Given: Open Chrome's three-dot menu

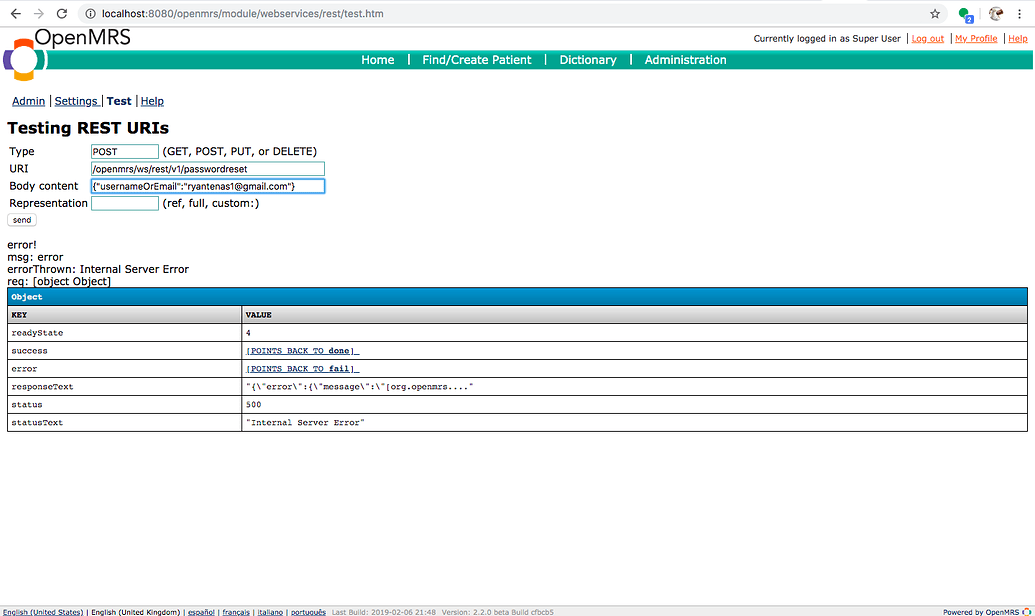Looking at the screenshot, I should pos(1022,14).
